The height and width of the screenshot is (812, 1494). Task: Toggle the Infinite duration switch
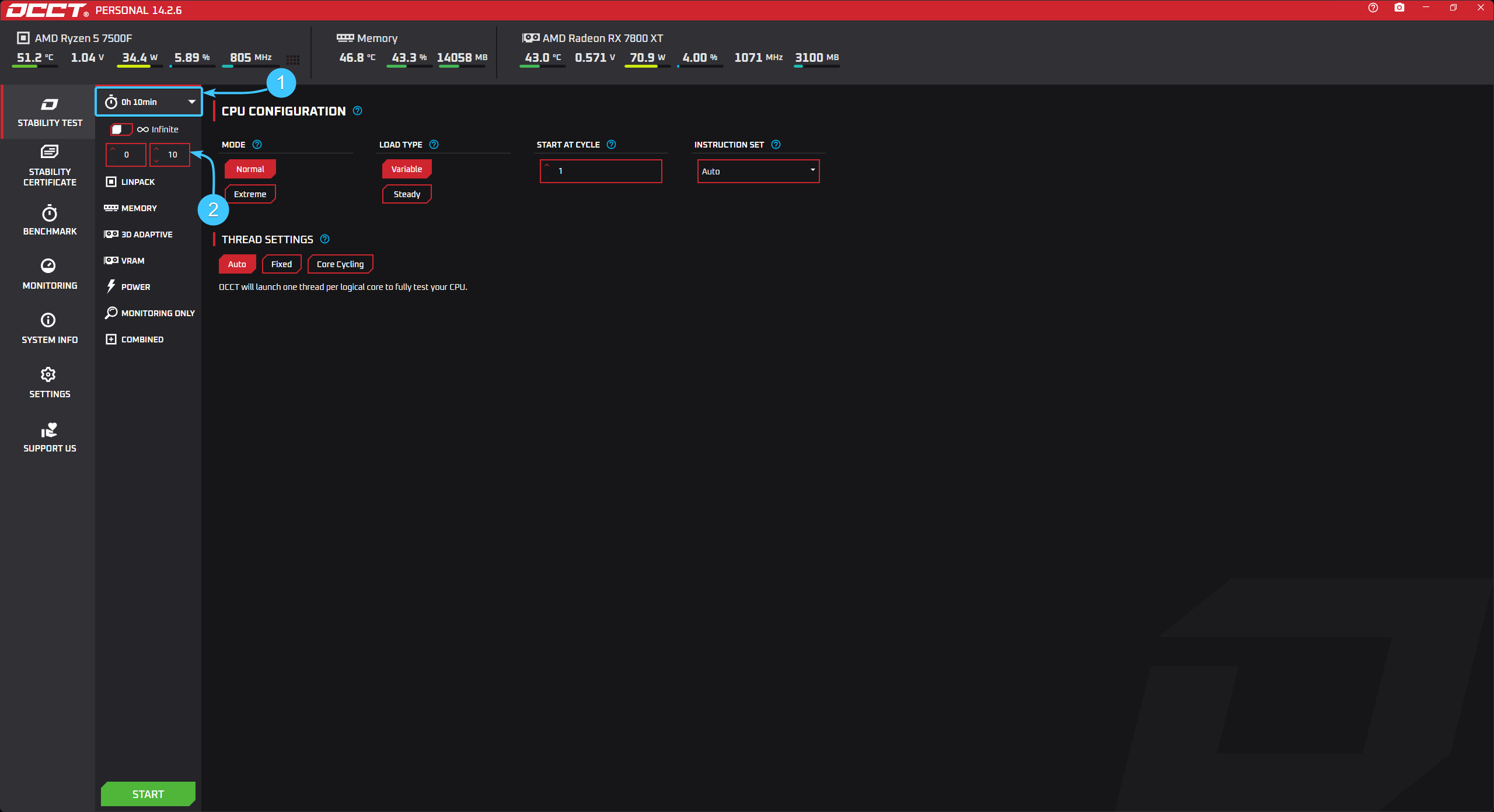coord(121,129)
